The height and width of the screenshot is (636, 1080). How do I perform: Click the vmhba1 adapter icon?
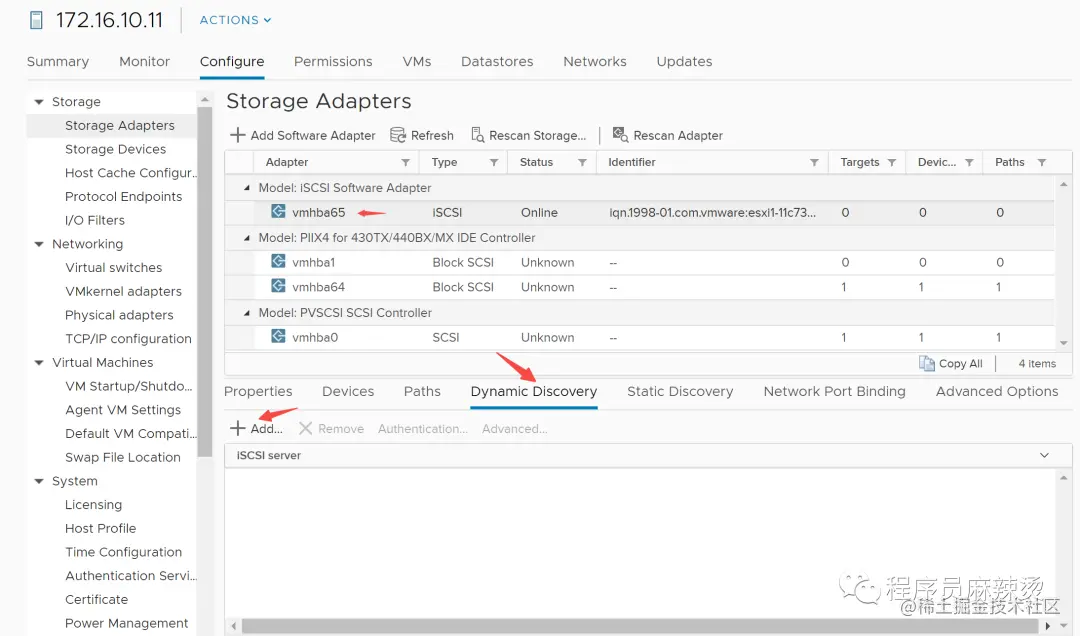point(278,261)
